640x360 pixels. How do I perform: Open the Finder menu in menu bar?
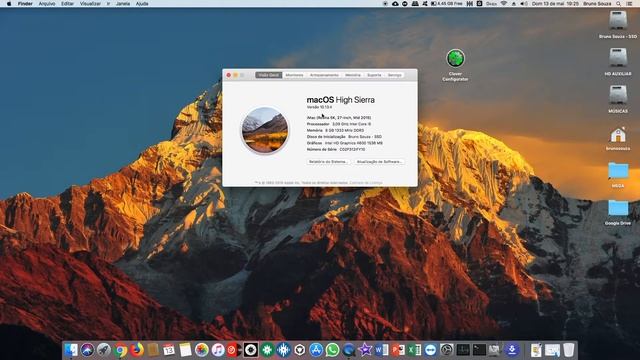pyautogui.click(x=25, y=4)
